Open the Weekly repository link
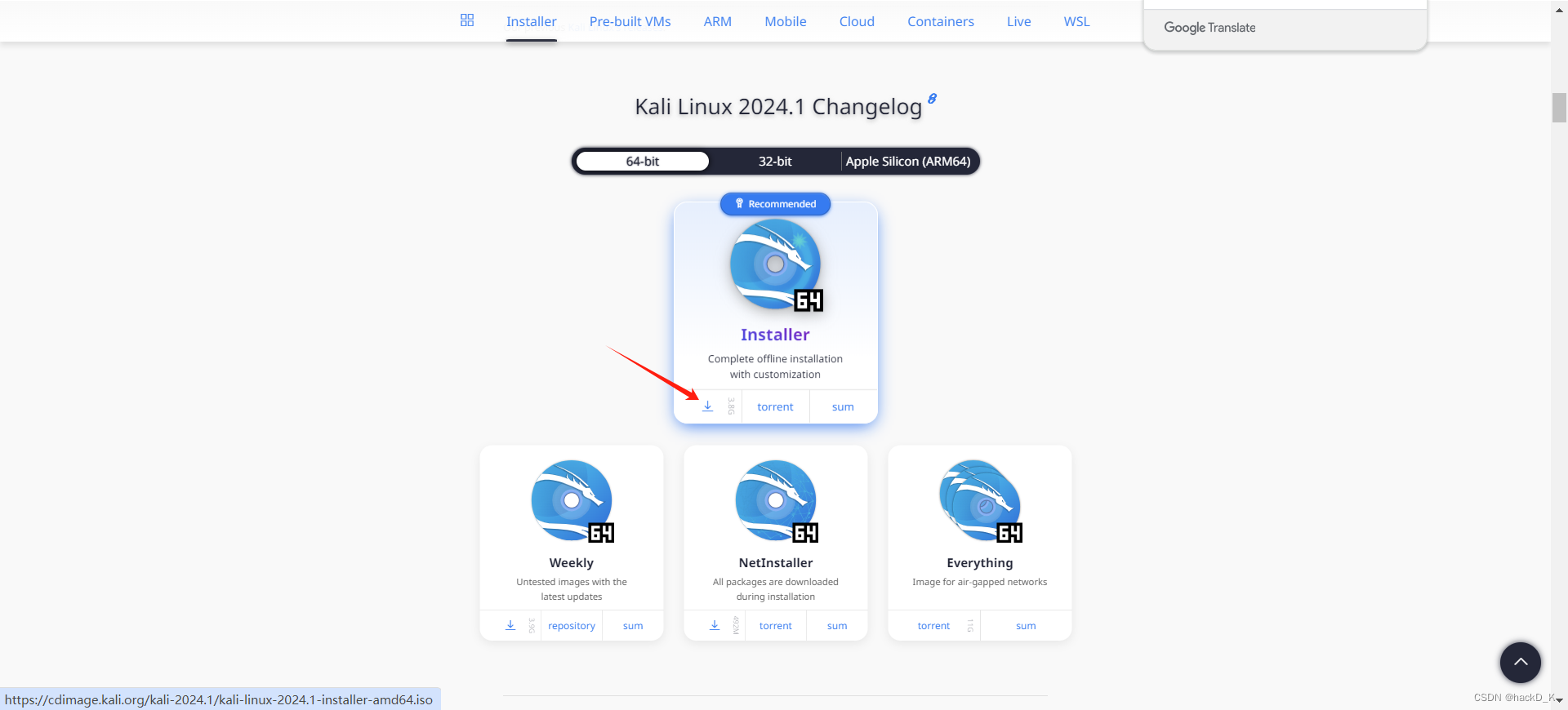 tap(572, 626)
